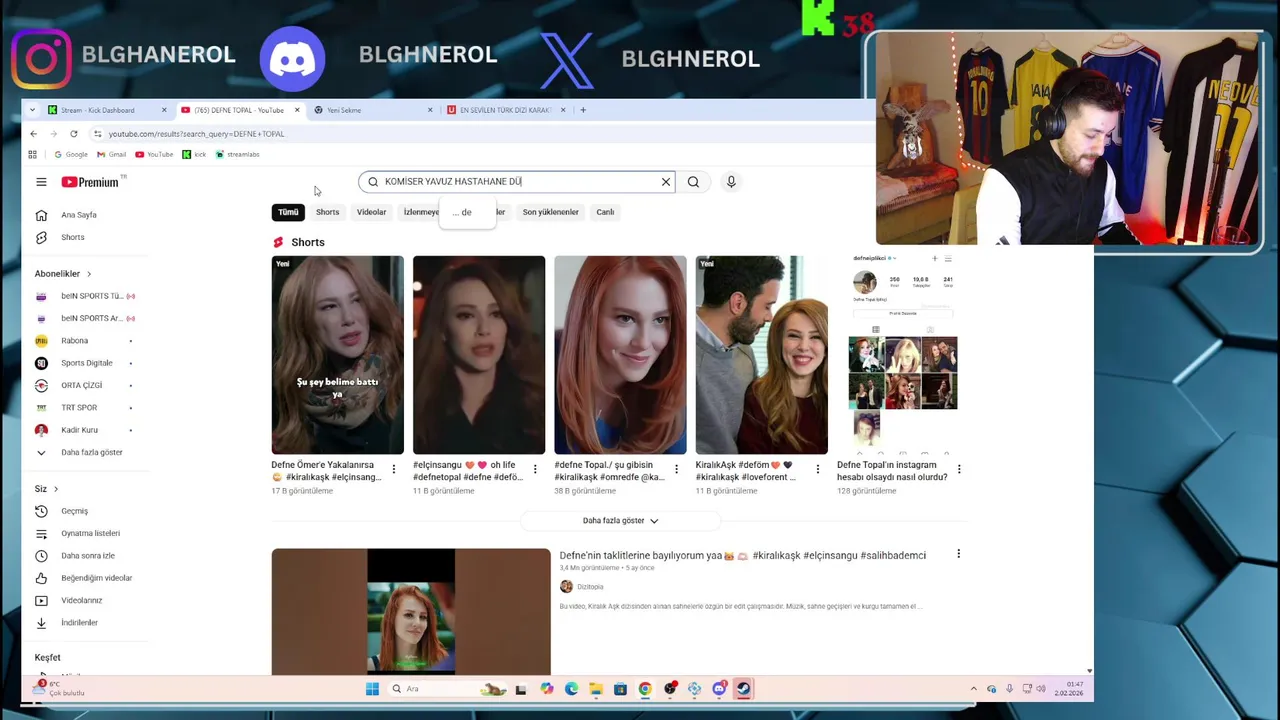Screen dimensions: 1280x720
Task: Close the DEFNE TOPAL YouTube tab
Action: tap(296, 110)
